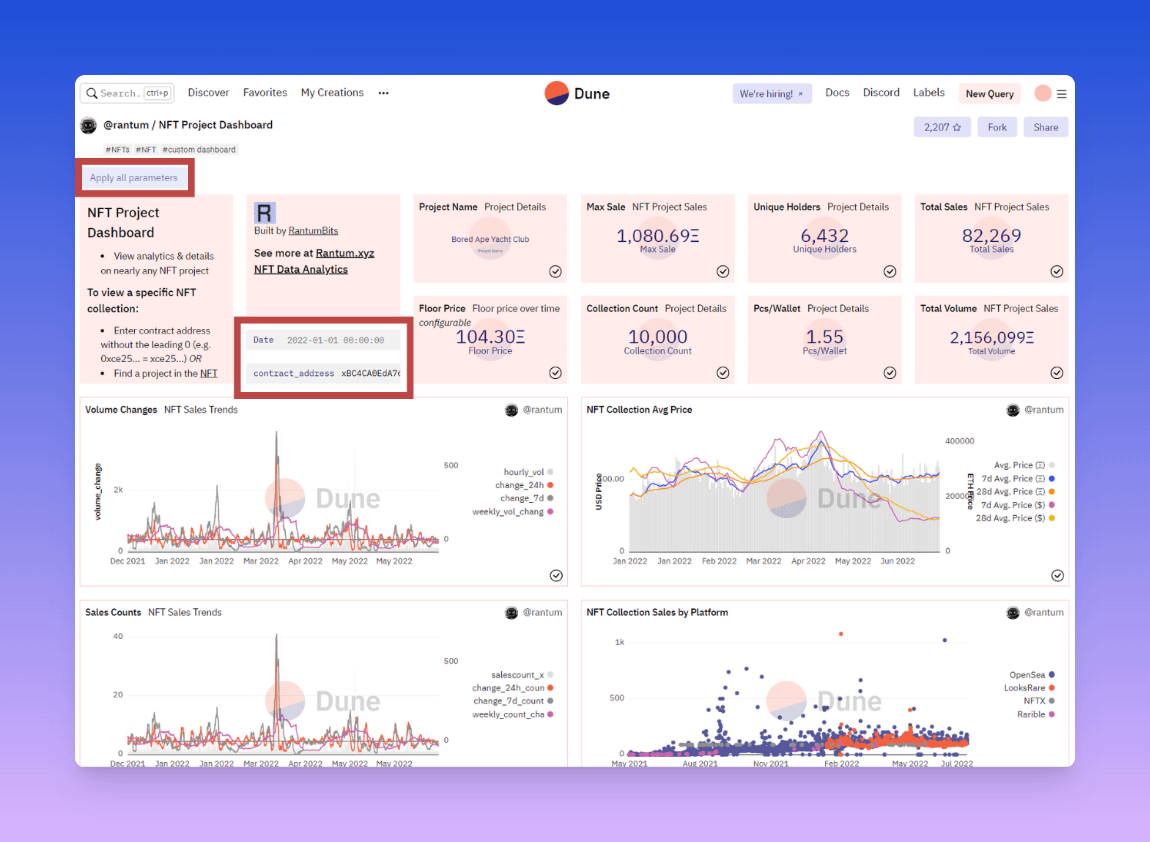This screenshot has height=842, width=1150.
Task: Click rantum avatar on Sales by Platform chart
Action: [1012, 612]
